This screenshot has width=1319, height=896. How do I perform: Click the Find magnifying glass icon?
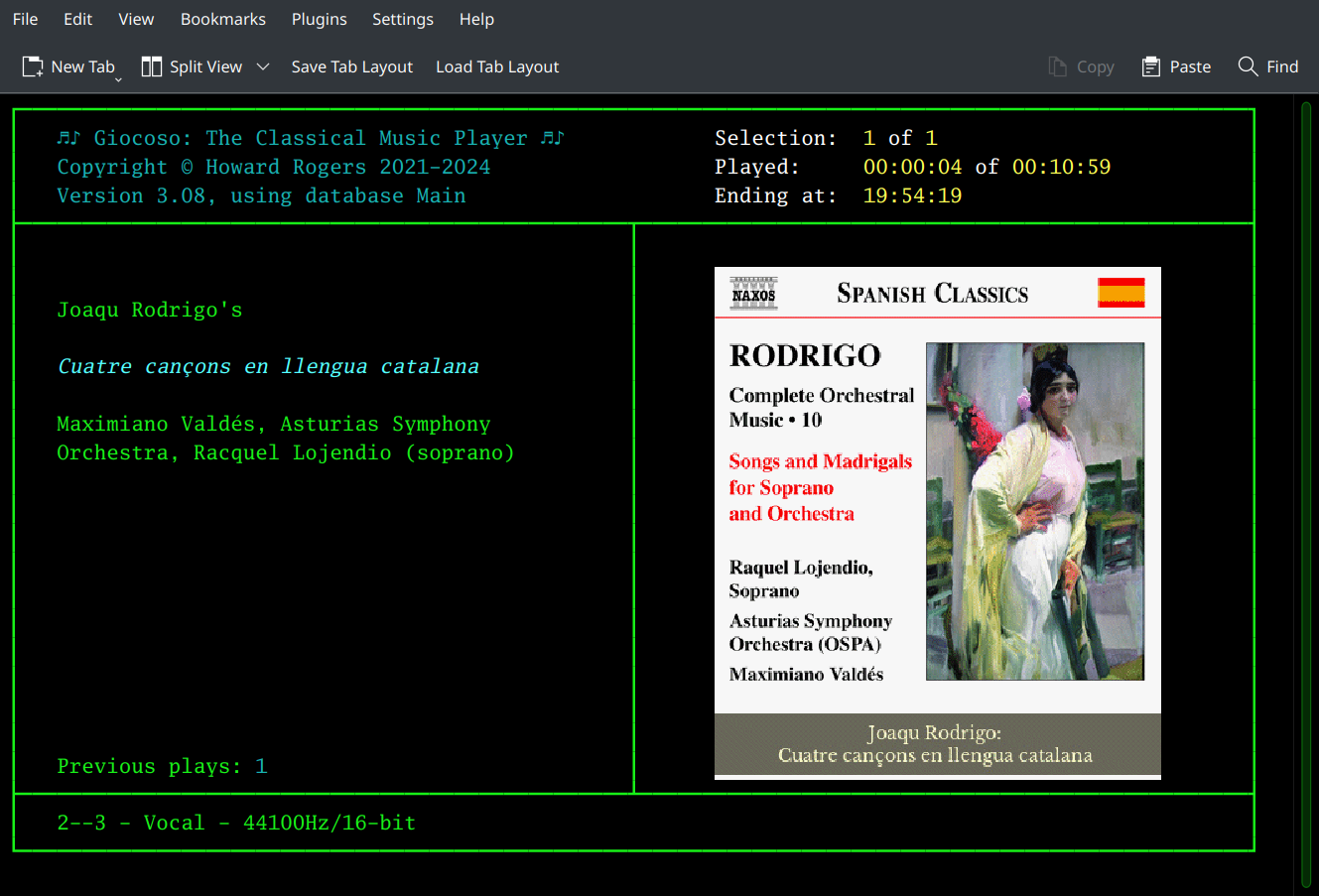coord(1249,65)
